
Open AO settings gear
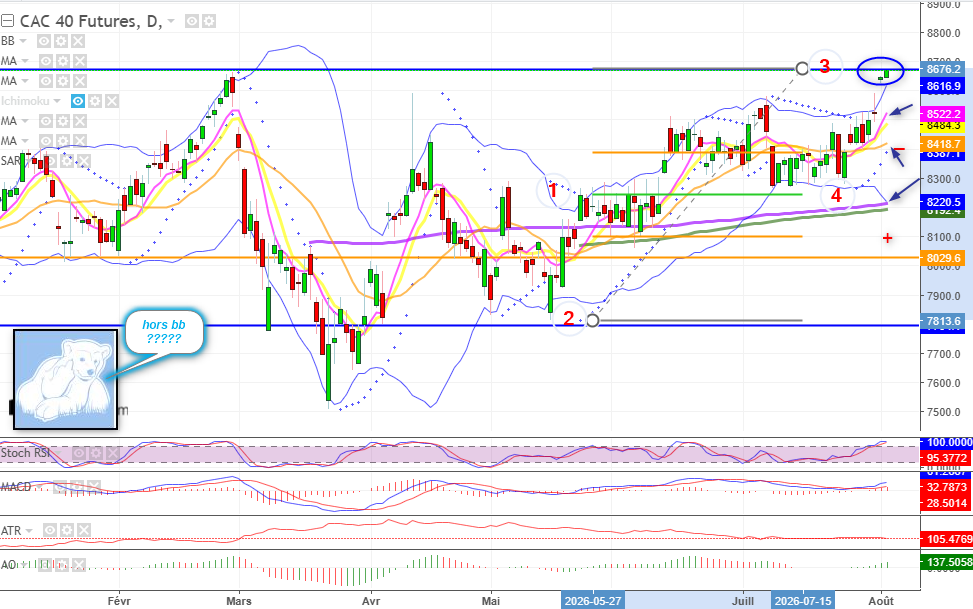click(61, 565)
